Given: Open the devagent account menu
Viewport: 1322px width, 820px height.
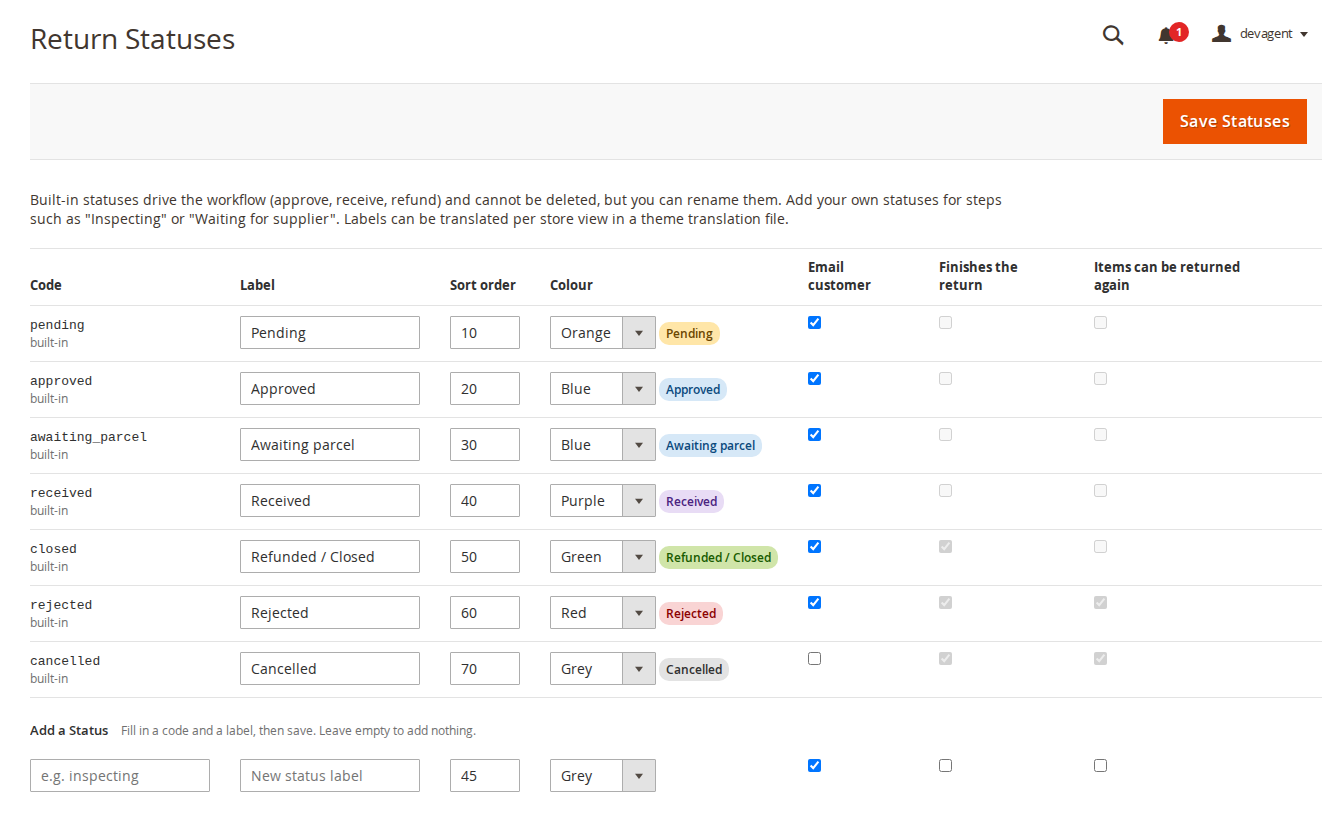Looking at the screenshot, I should [1260, 34].
